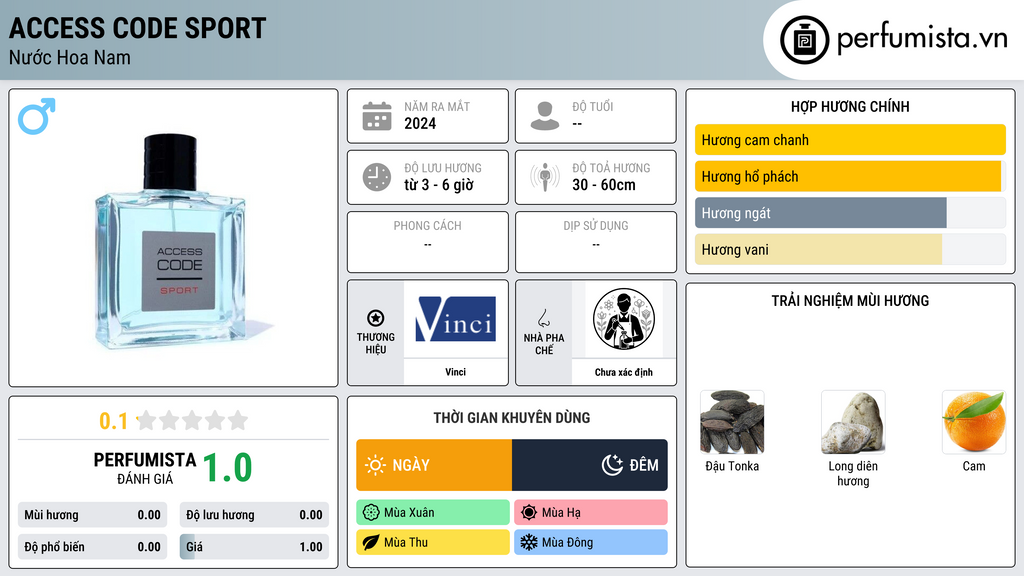Select the Đậu Tonka note image
Viewport: 1024px width, 576px height.
click(x=732, y=423)
